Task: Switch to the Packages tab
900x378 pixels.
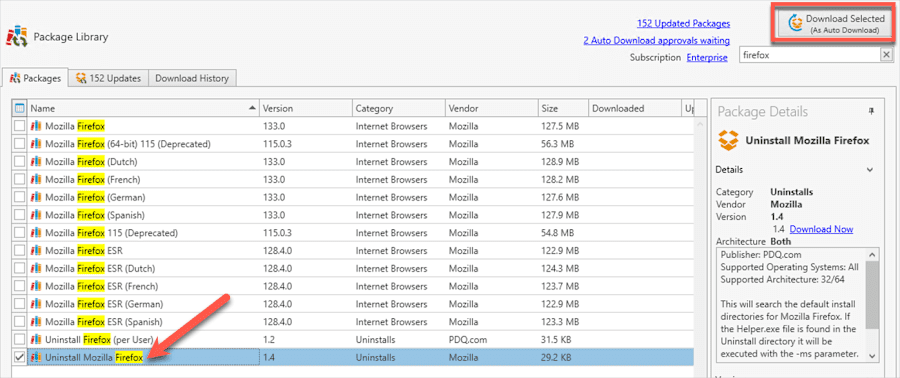Action: (36, 78)
